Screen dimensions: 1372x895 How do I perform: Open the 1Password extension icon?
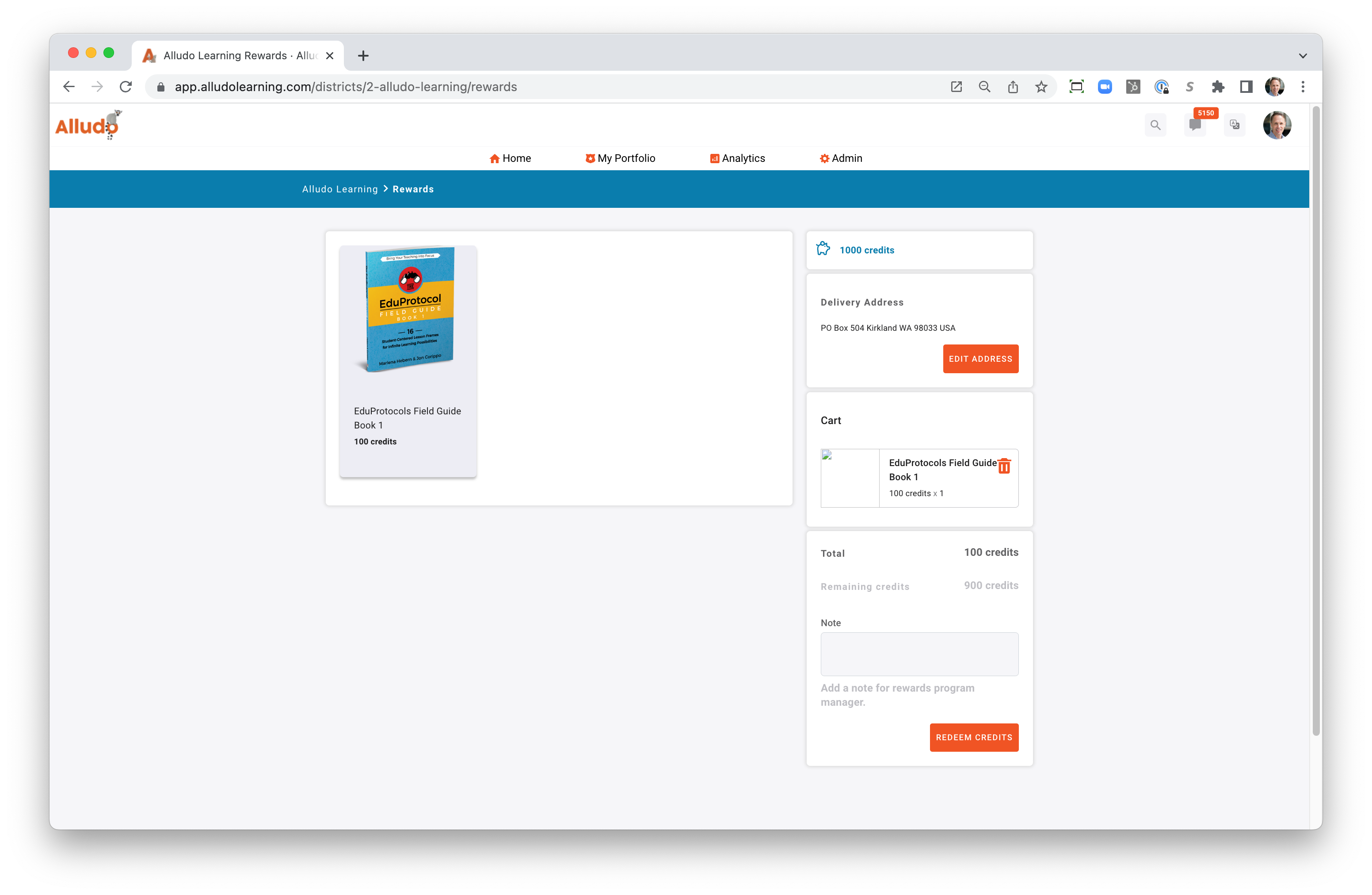pos(1161,87)
